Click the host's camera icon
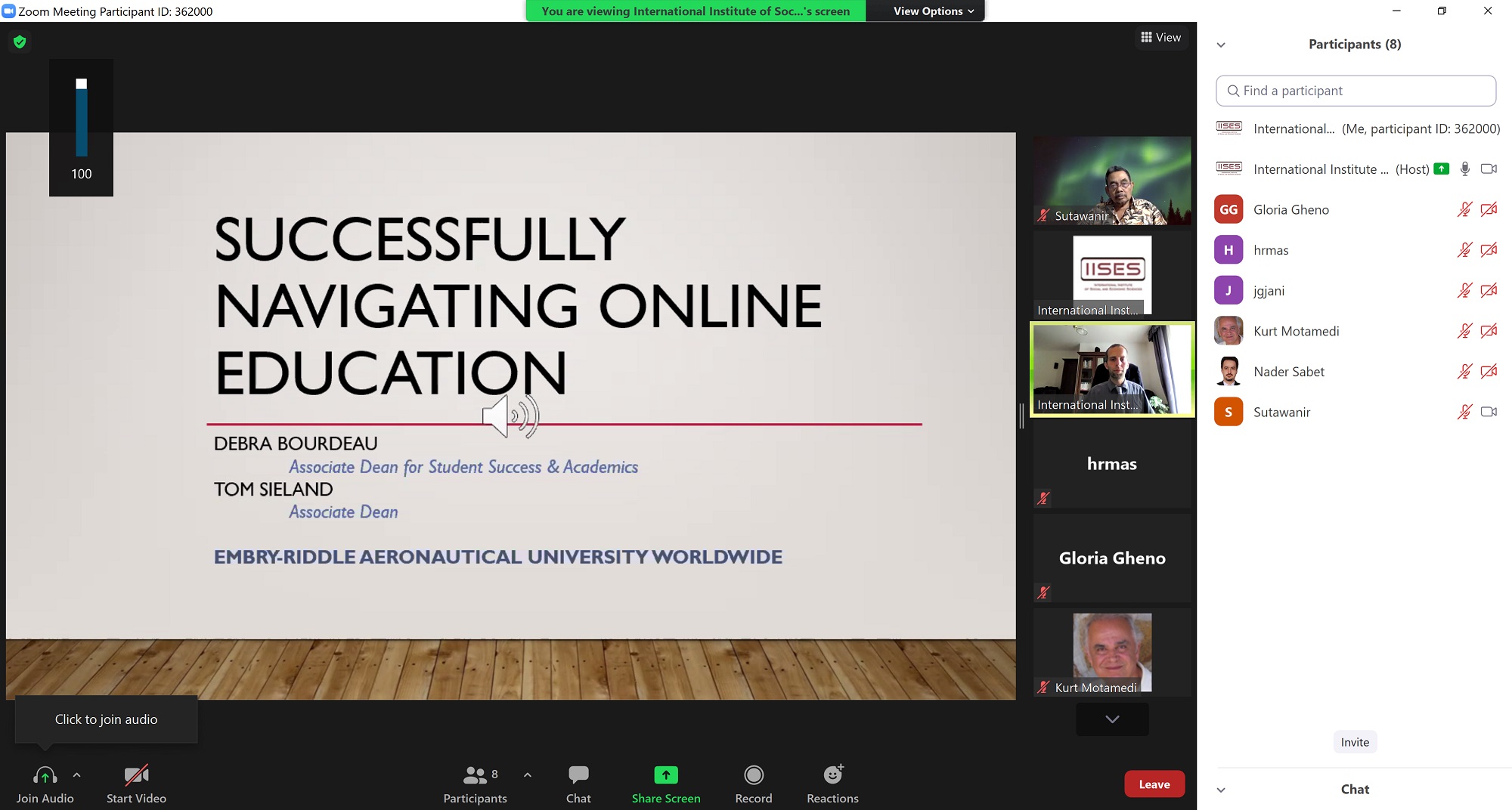The height and width of the screenshot is (810, 1512). (x=1489, y=169)
